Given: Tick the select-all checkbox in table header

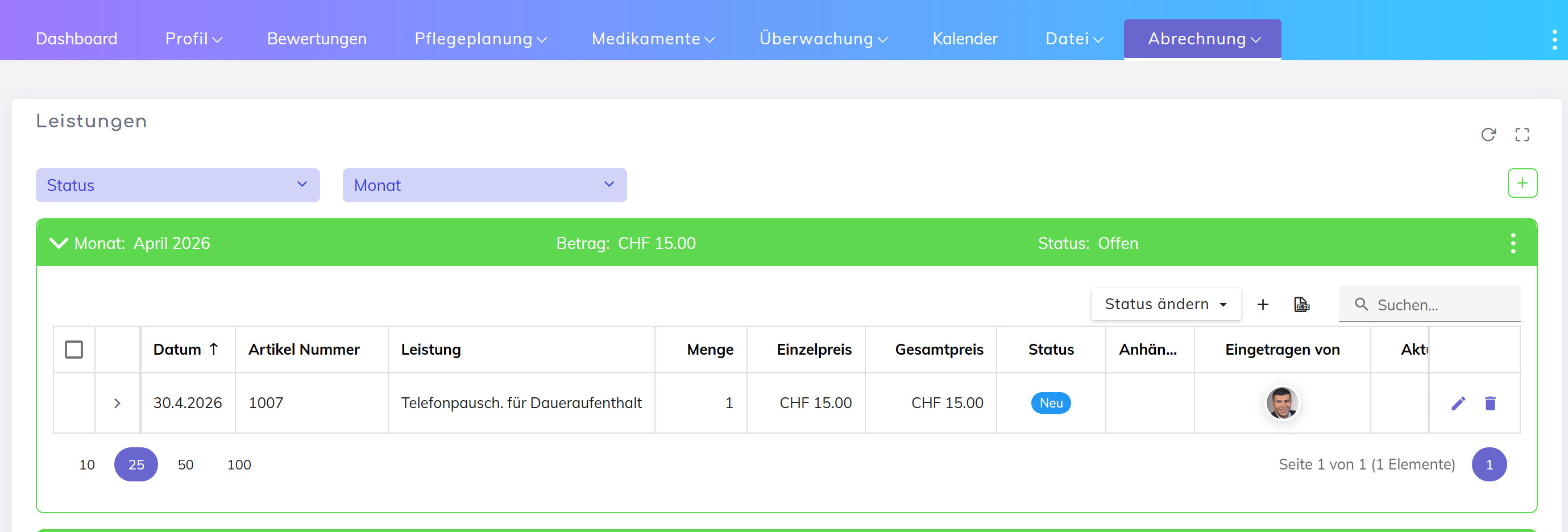Looking at the screenshot, I should (x=74, y=350).
